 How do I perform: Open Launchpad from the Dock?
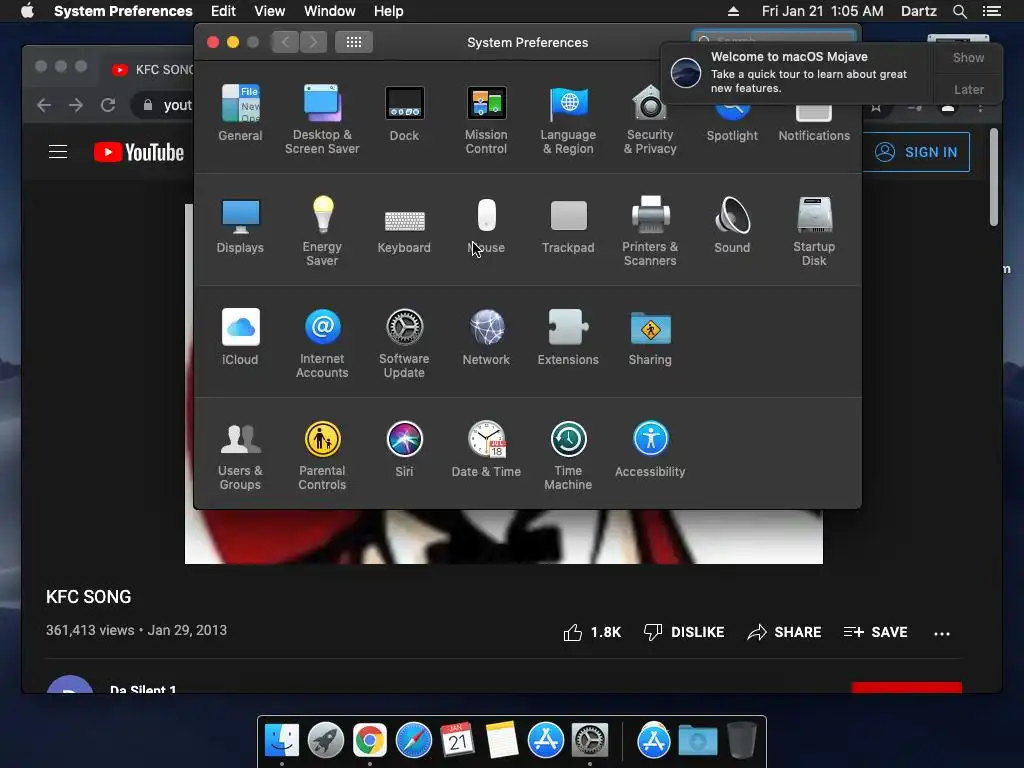tap(326, 740)
